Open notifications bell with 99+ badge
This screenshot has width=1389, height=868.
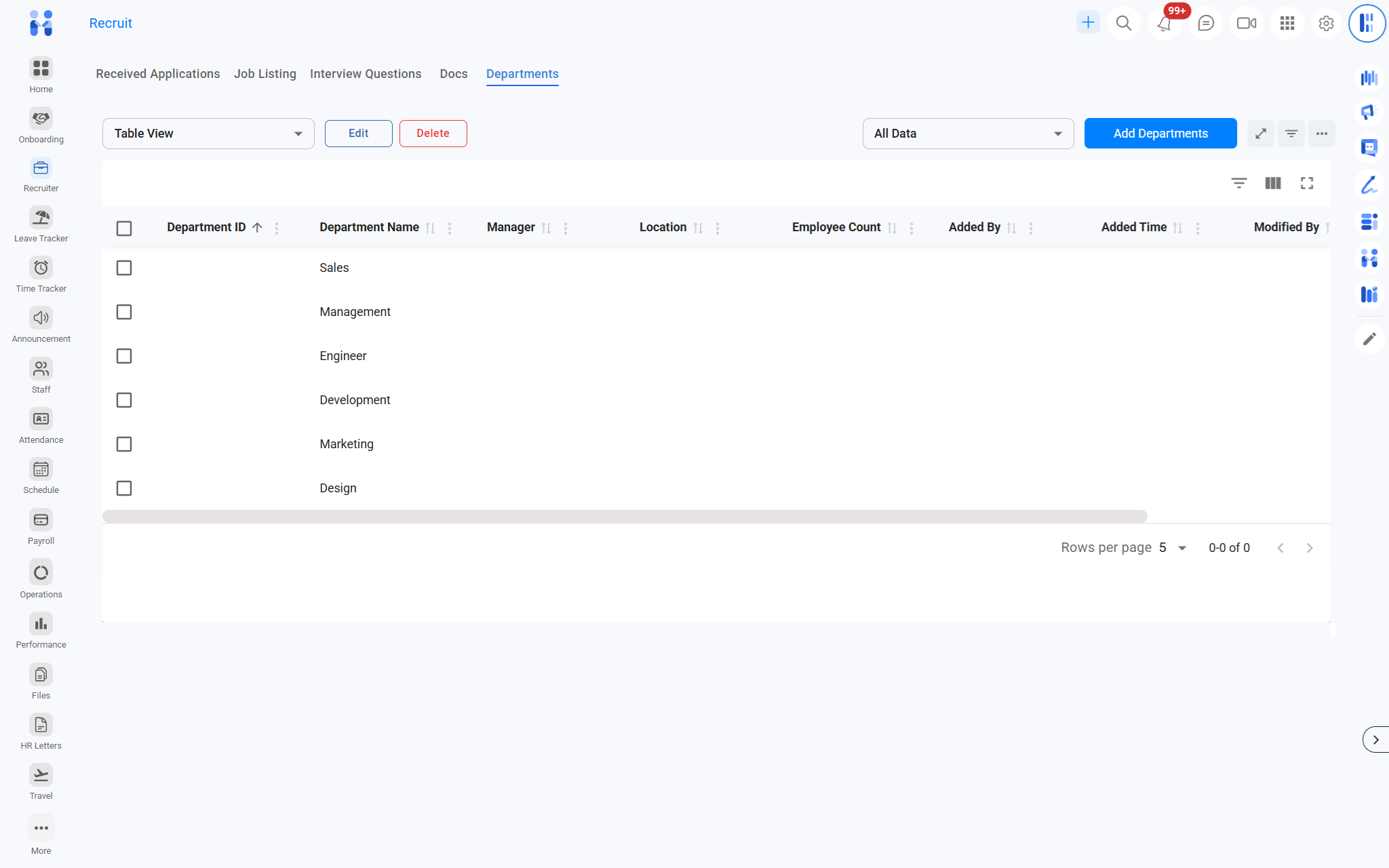point(1165,24)
